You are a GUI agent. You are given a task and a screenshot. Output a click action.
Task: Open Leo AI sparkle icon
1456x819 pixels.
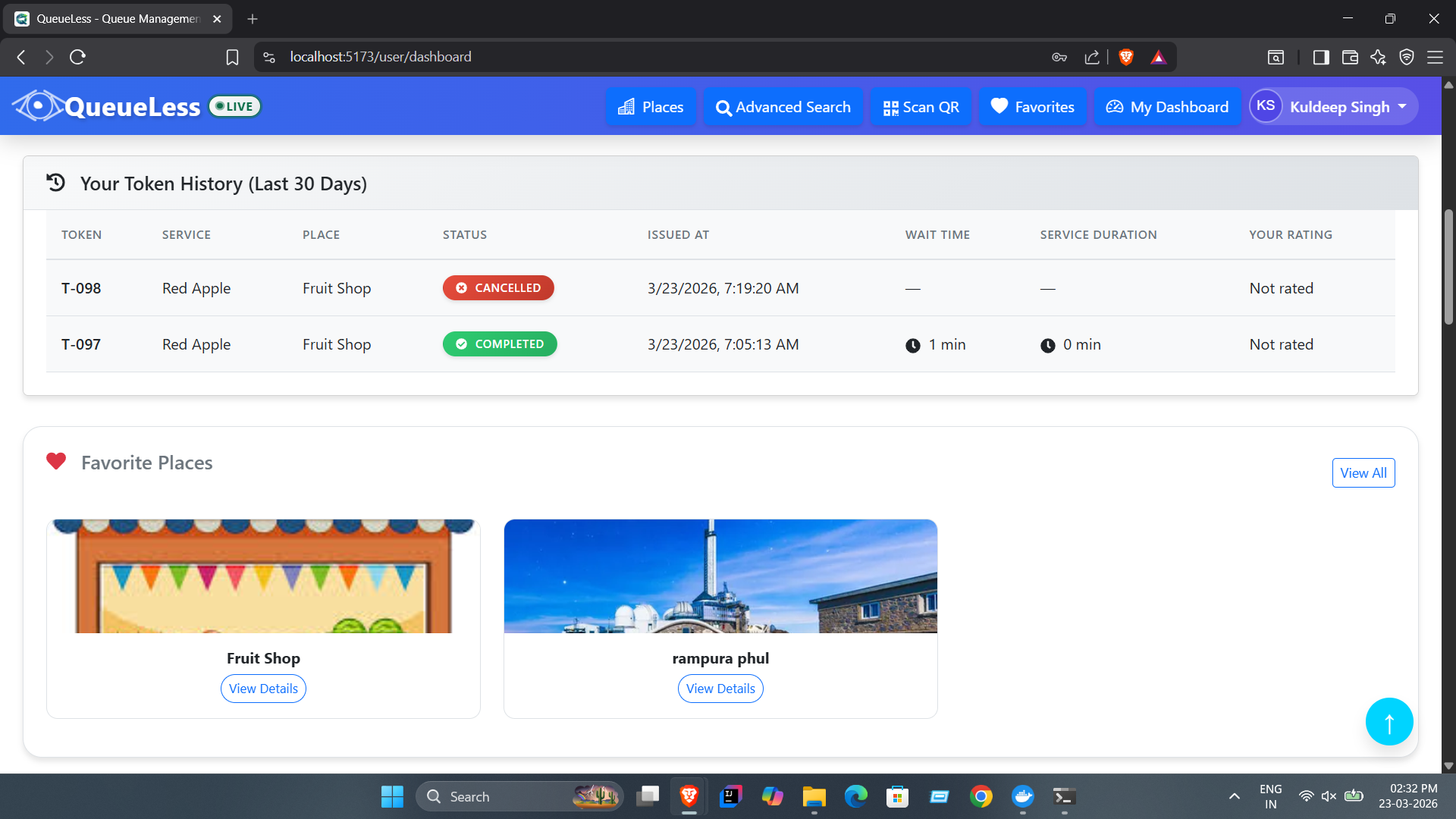pos(1378,57)
